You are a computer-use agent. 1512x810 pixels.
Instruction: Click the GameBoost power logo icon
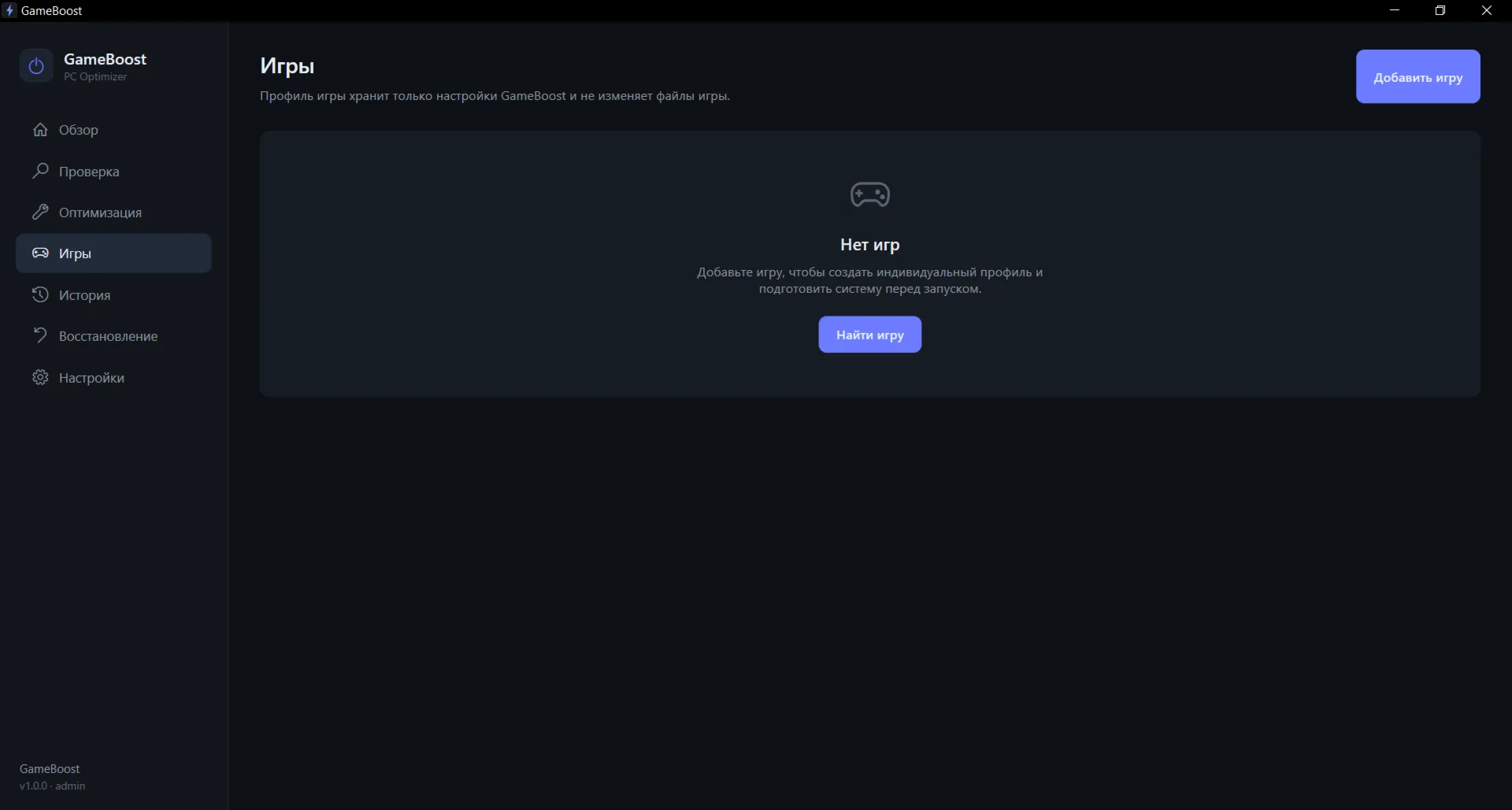pyautogui.click(x=36, y=66)
